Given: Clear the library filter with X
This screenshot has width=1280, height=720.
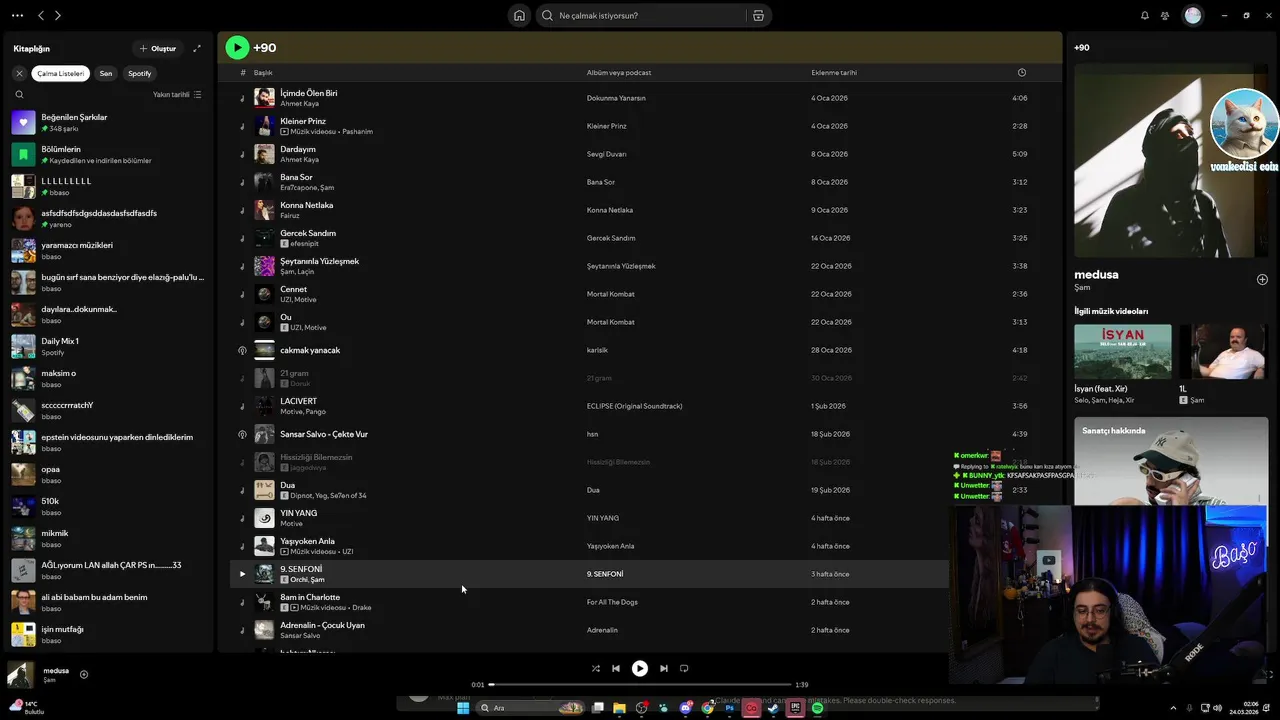Looking at the screenshot, I should click(x=19, y=73).
